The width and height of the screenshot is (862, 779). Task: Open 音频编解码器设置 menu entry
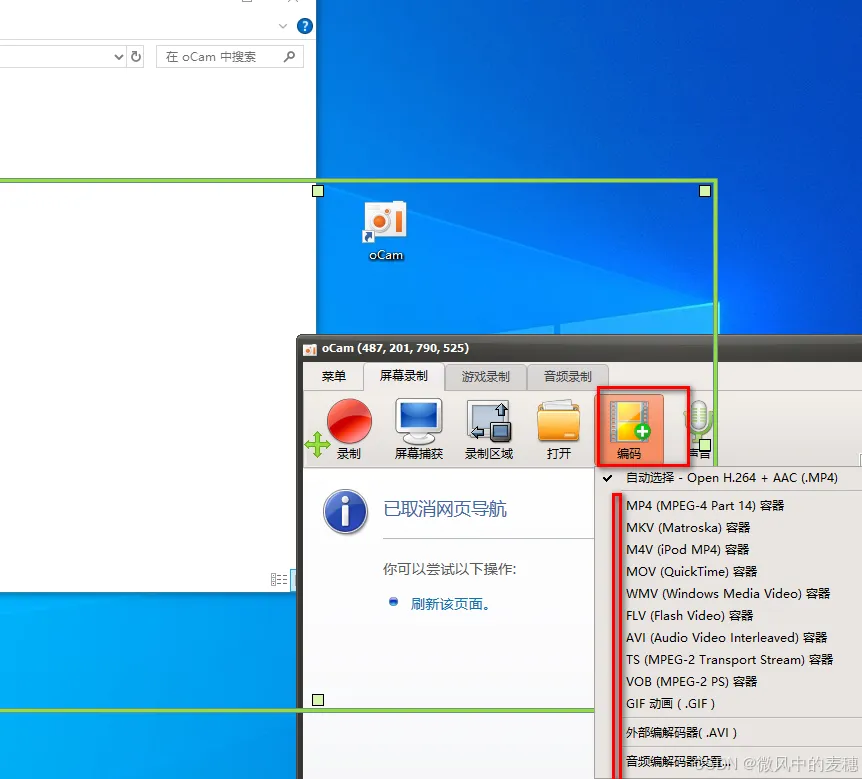click(x=678, y=761)
